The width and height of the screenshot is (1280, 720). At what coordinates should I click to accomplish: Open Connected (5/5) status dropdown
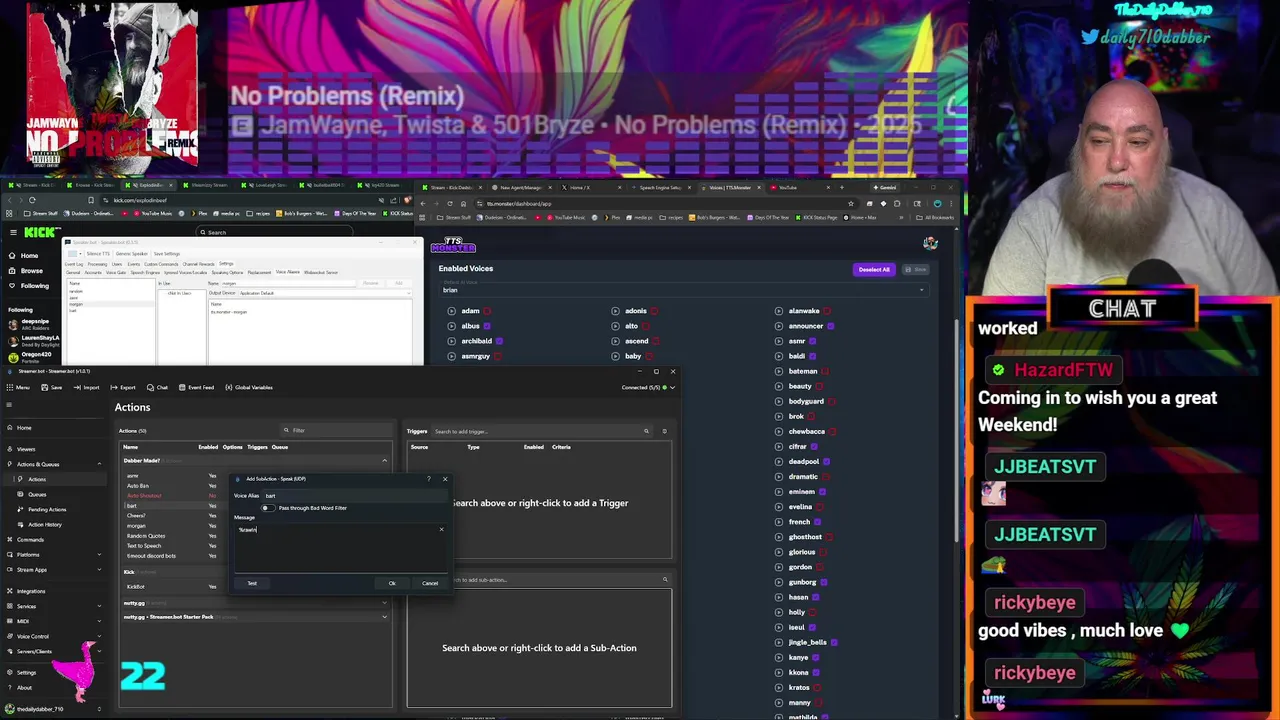pyautogui.click(x=648, y=387)
